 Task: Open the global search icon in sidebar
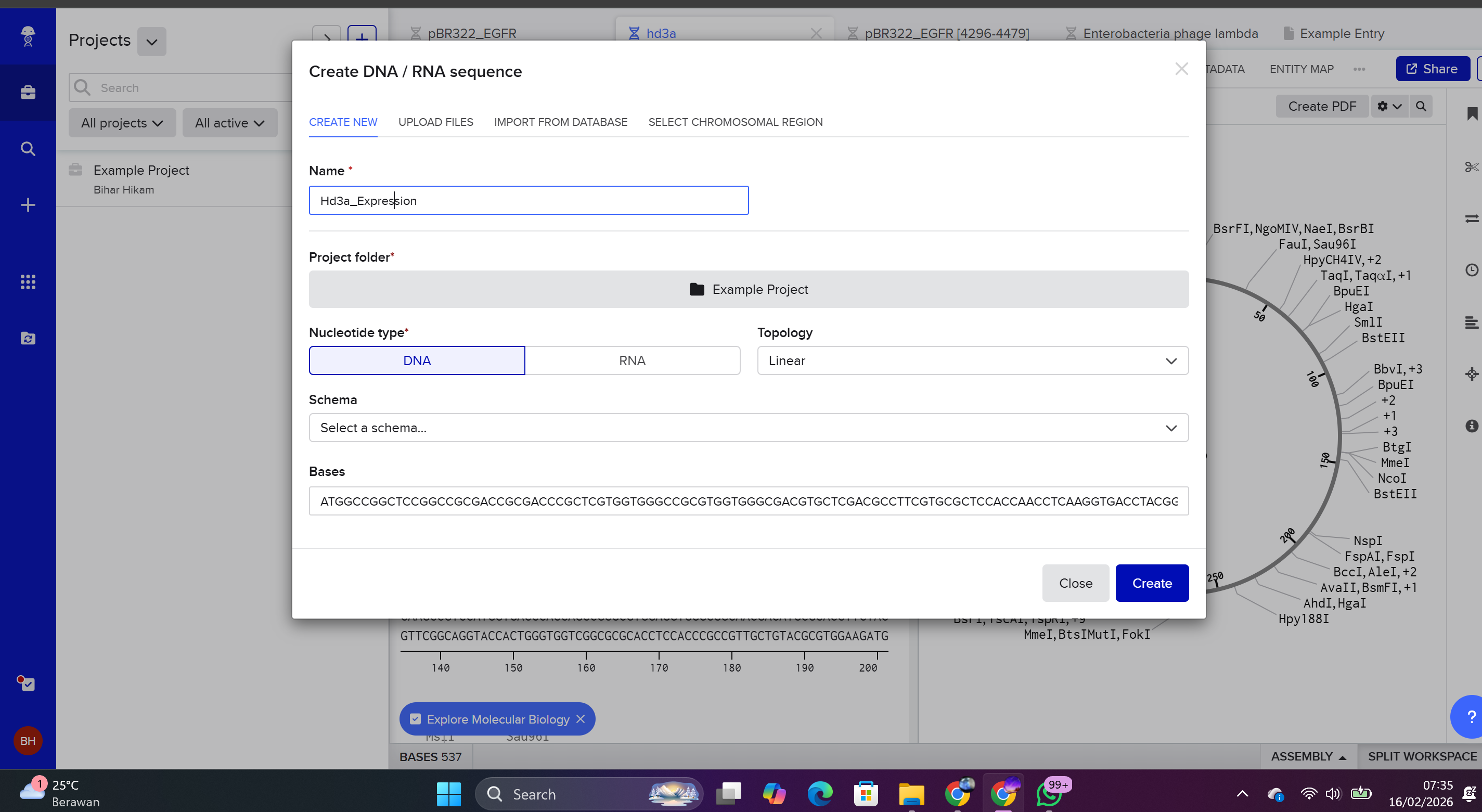(28, 149)
